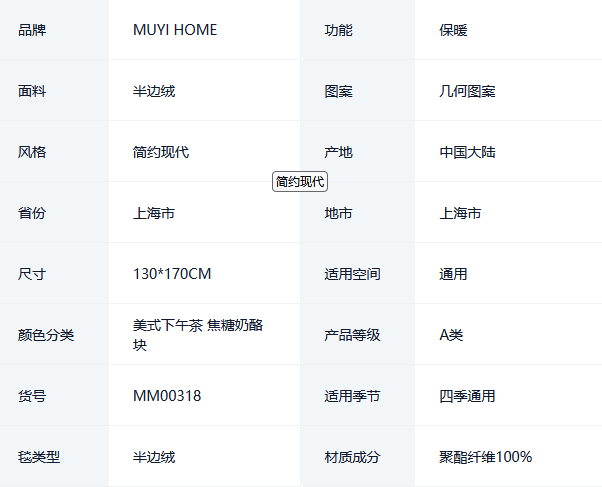Select the 材质成分 label cell
Image resolution: width=602 pixels, height=487 pixels.
(x=352, y=457)
